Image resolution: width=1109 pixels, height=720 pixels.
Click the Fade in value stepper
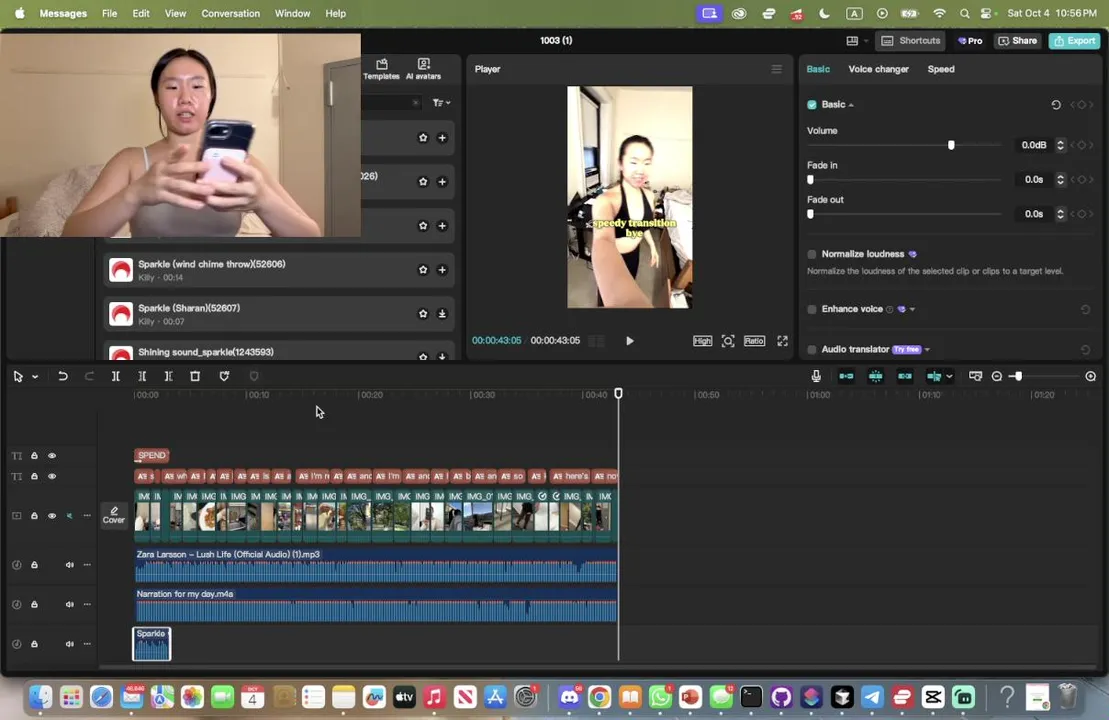coord(1060,180)
